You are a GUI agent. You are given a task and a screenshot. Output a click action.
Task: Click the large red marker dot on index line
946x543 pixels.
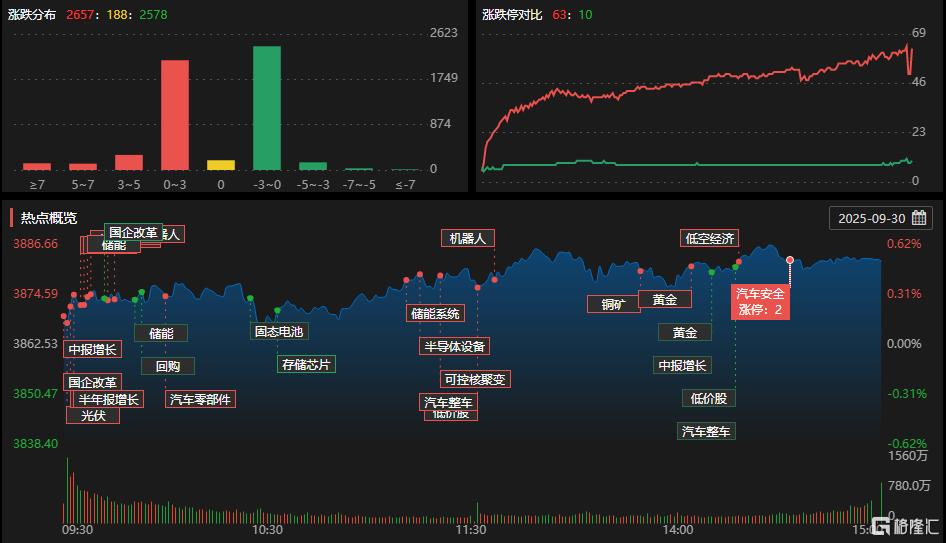click(790, 260)
